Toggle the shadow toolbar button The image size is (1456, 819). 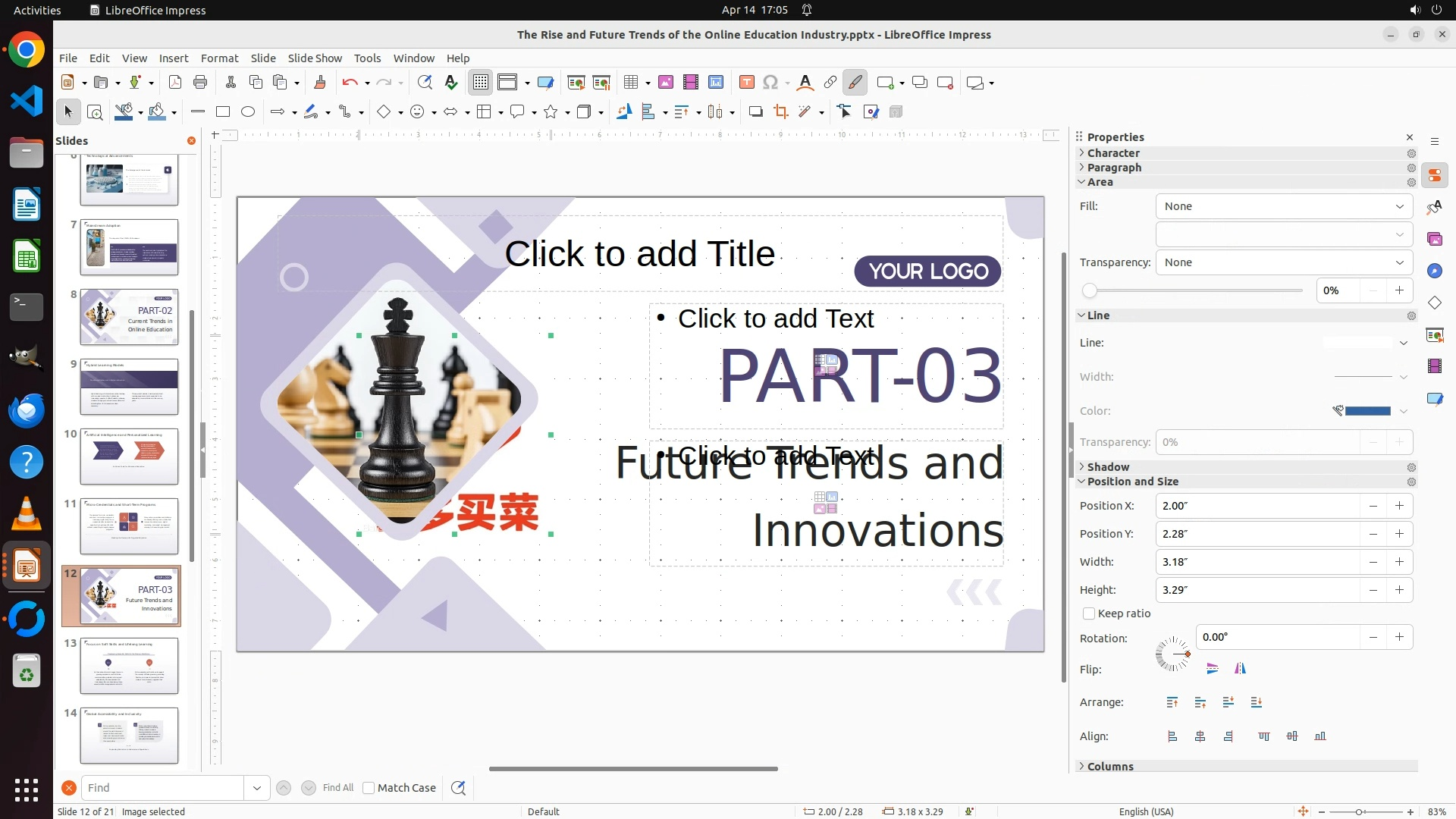pos(755,112)
